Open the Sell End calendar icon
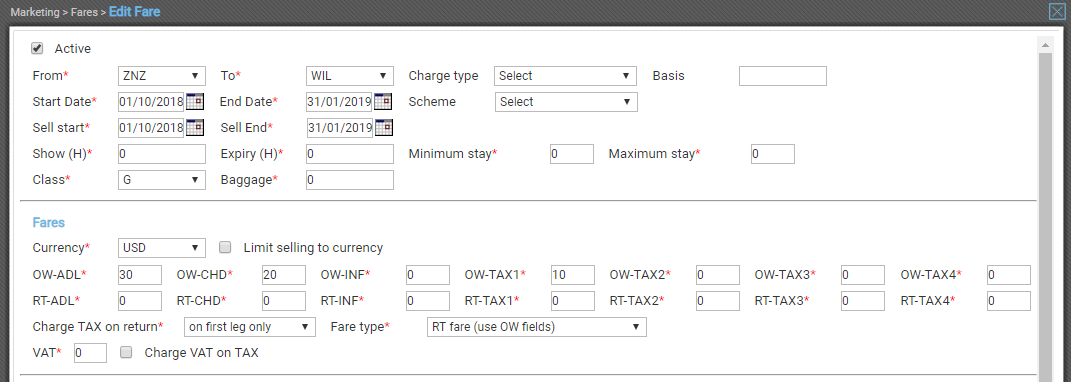The height and width of the screenshot is (382, 1071). tap(383, 127)
